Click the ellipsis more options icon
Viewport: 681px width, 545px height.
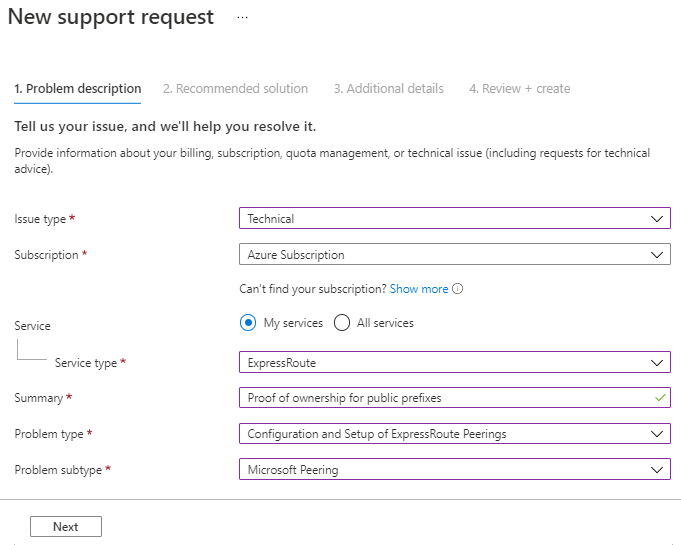click(x=242, y=18)
